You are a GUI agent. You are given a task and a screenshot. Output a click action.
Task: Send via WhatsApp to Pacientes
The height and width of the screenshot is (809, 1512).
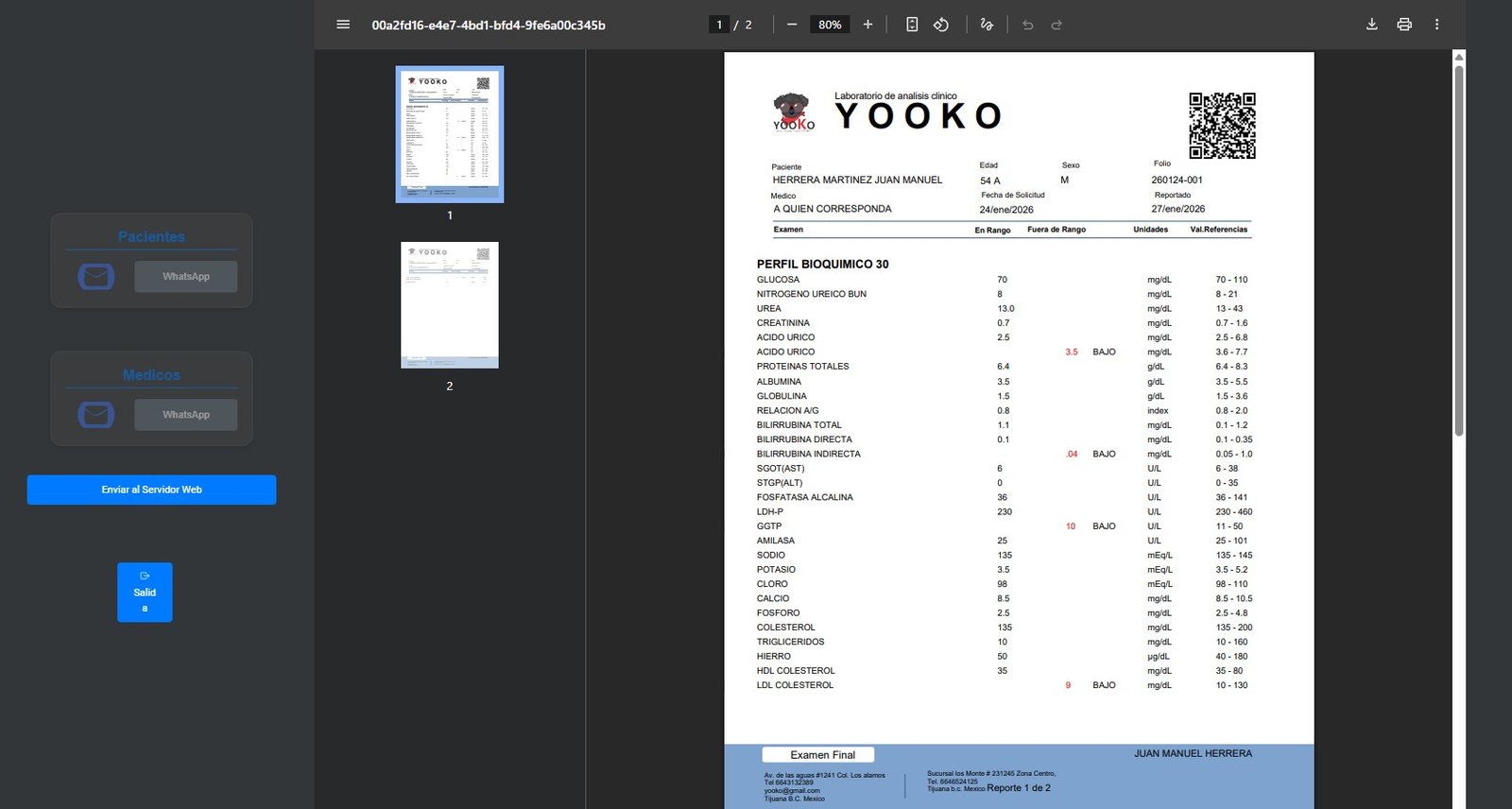pyautogui.click(x=185, y=277)
